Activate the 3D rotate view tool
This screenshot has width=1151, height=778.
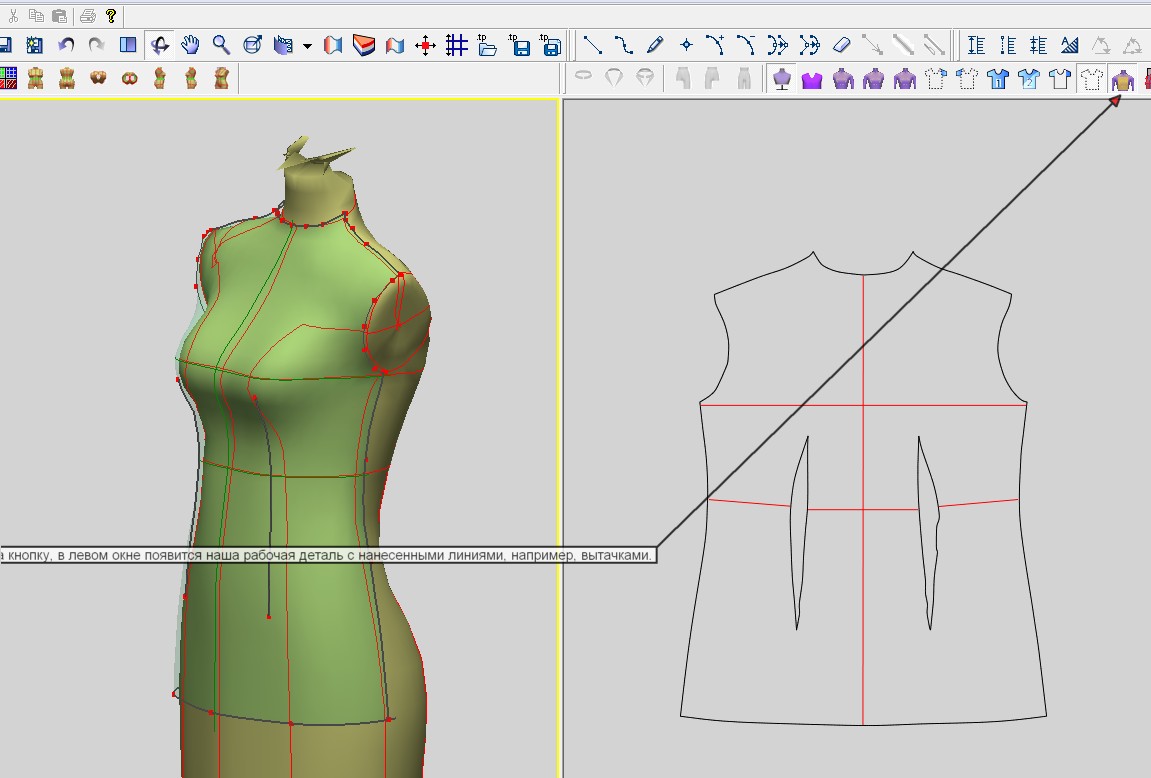pos(159,45)
